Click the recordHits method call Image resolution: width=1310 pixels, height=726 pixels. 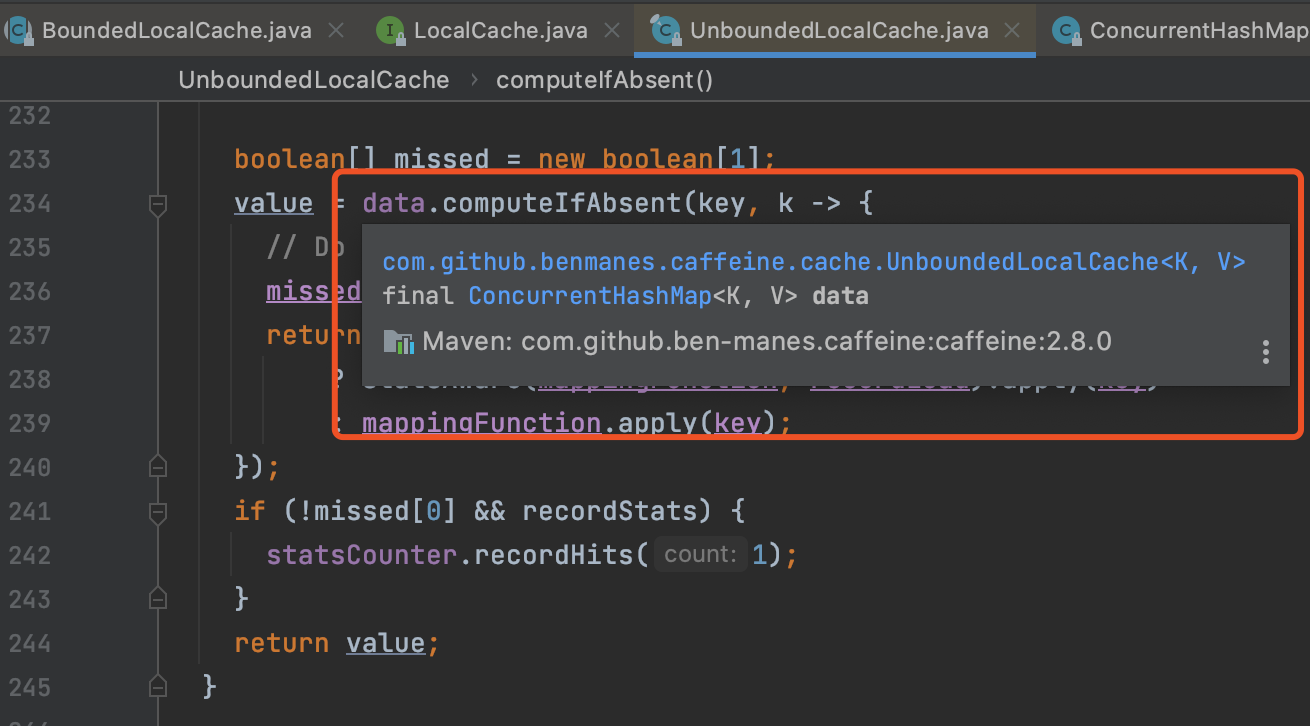click(554, 555)
